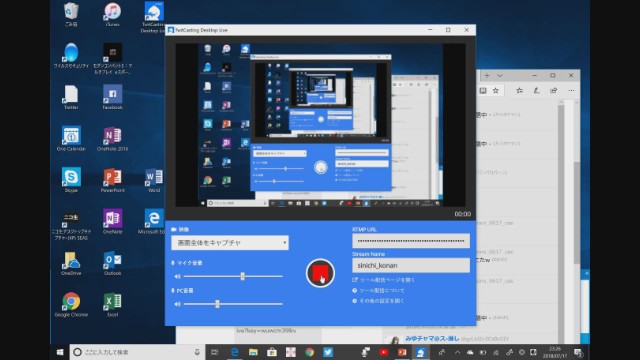
Task: Adjust the microphone volume slider
Action: coord(242,276)
